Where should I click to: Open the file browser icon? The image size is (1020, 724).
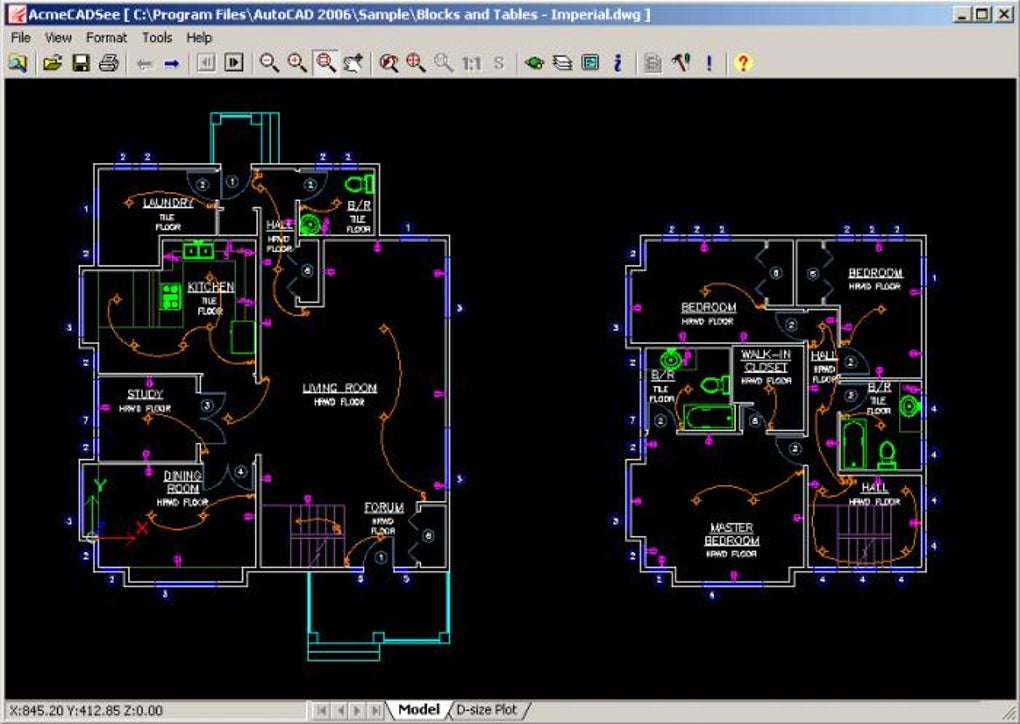(18, 63)
